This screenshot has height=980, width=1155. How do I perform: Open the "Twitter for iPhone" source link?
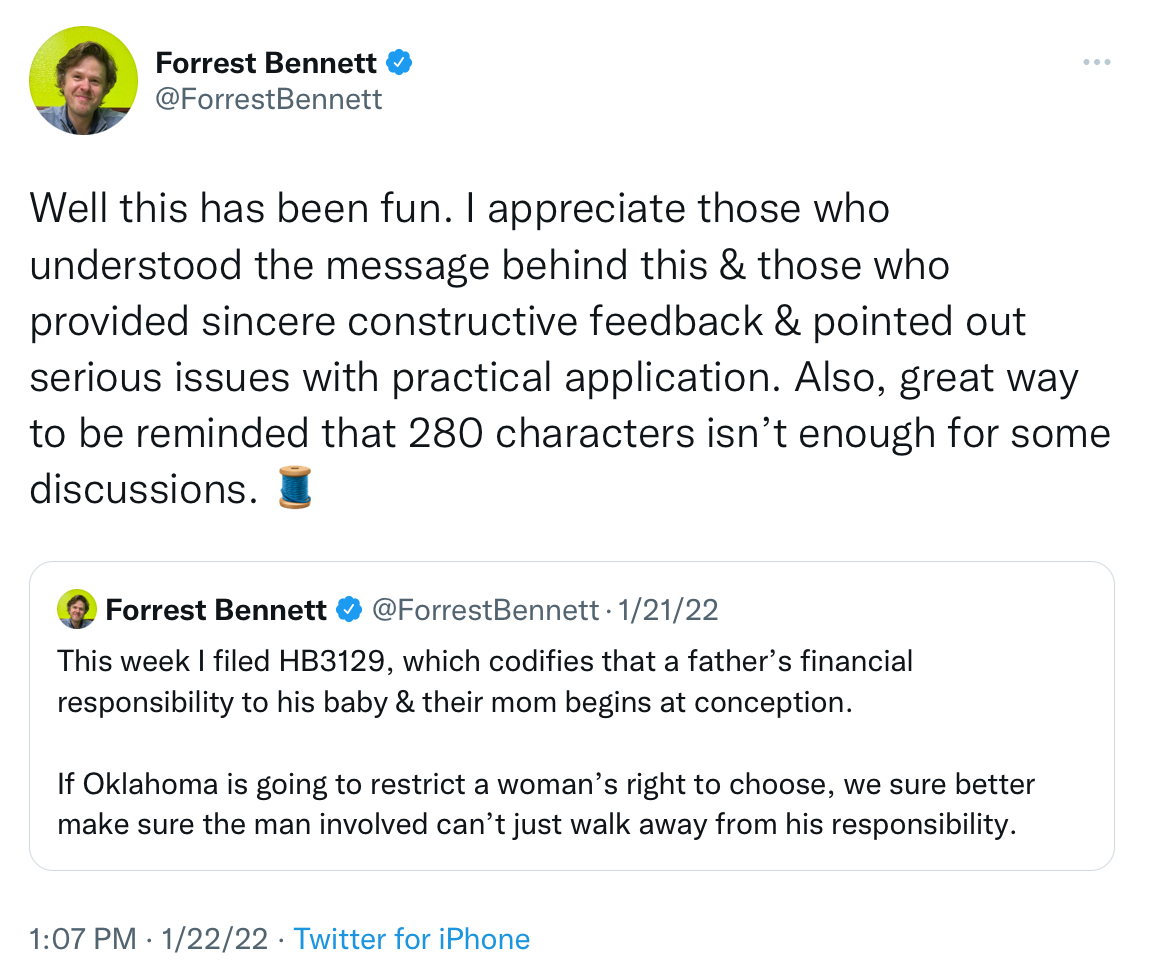(412, 939)
